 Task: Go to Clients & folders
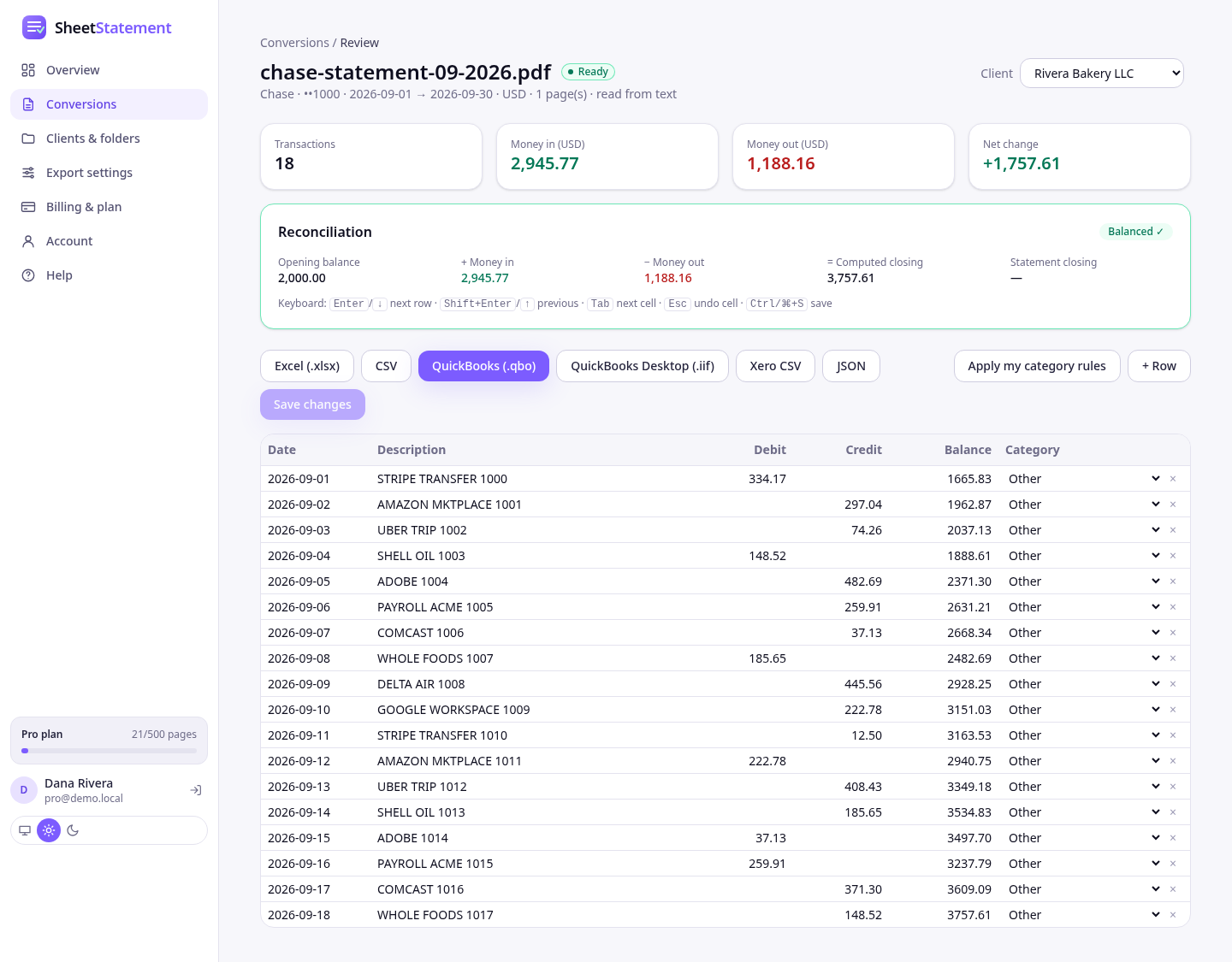[109, 139]
